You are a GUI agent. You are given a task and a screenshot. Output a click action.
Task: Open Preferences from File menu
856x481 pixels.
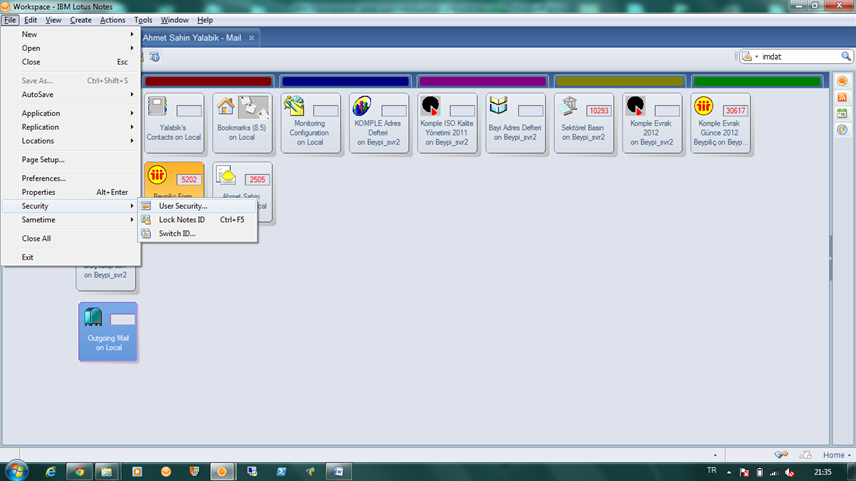click(71, 178)
